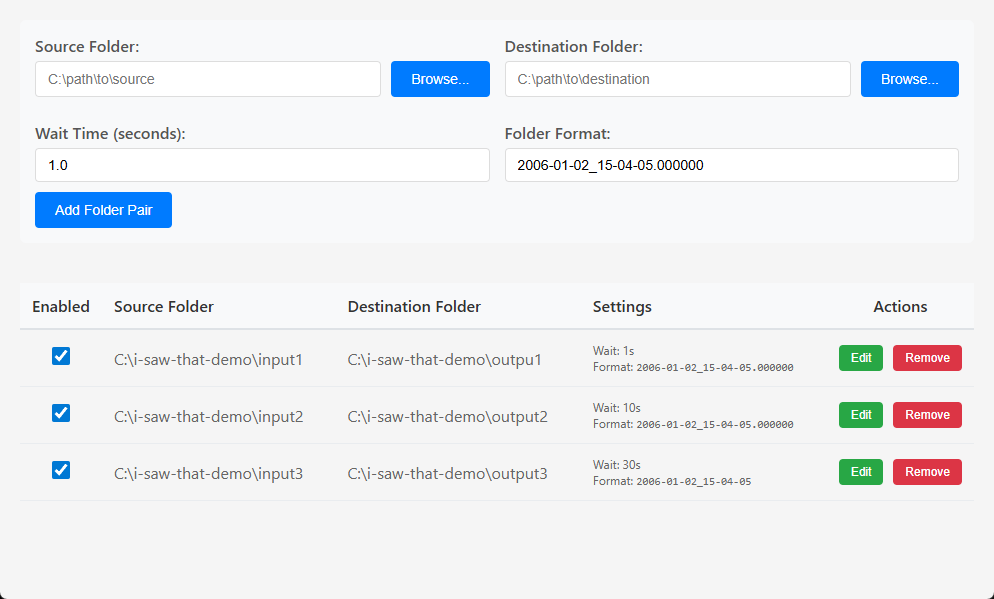
Task: Edit the input2 folder pair
Action: point(860,415)
